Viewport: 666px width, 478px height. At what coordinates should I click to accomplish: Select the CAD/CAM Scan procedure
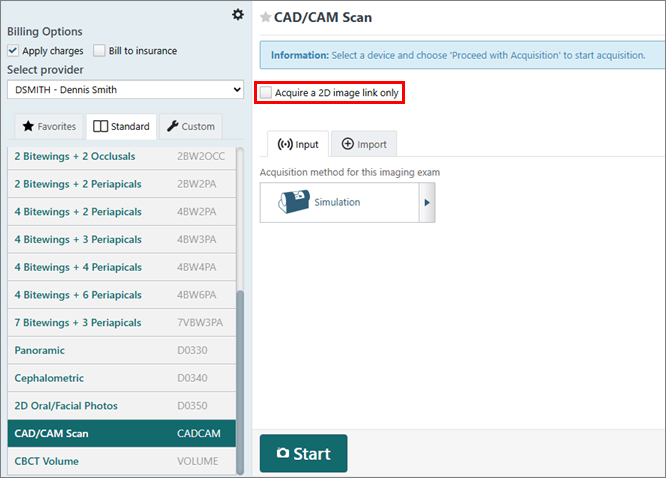tap(121, 433)
